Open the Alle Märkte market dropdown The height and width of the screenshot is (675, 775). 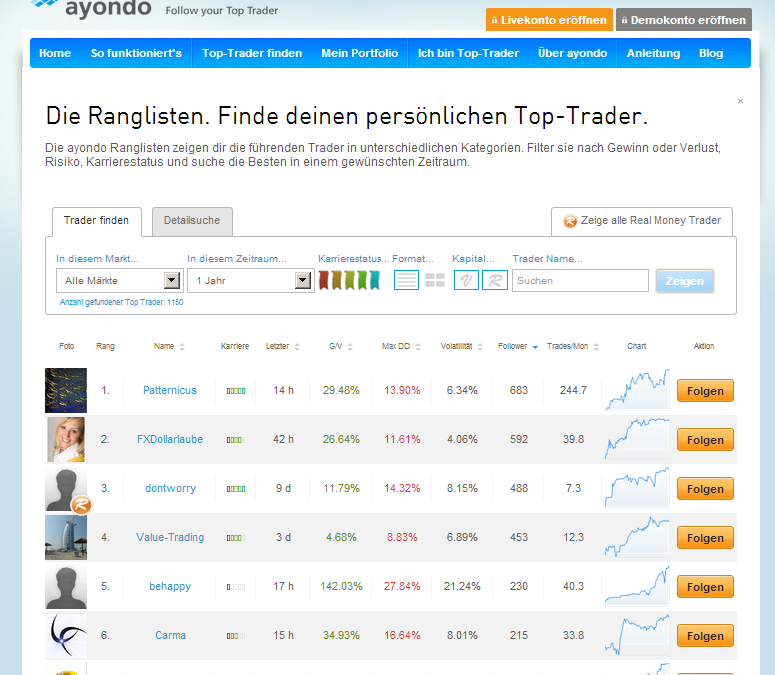(118, 281)
